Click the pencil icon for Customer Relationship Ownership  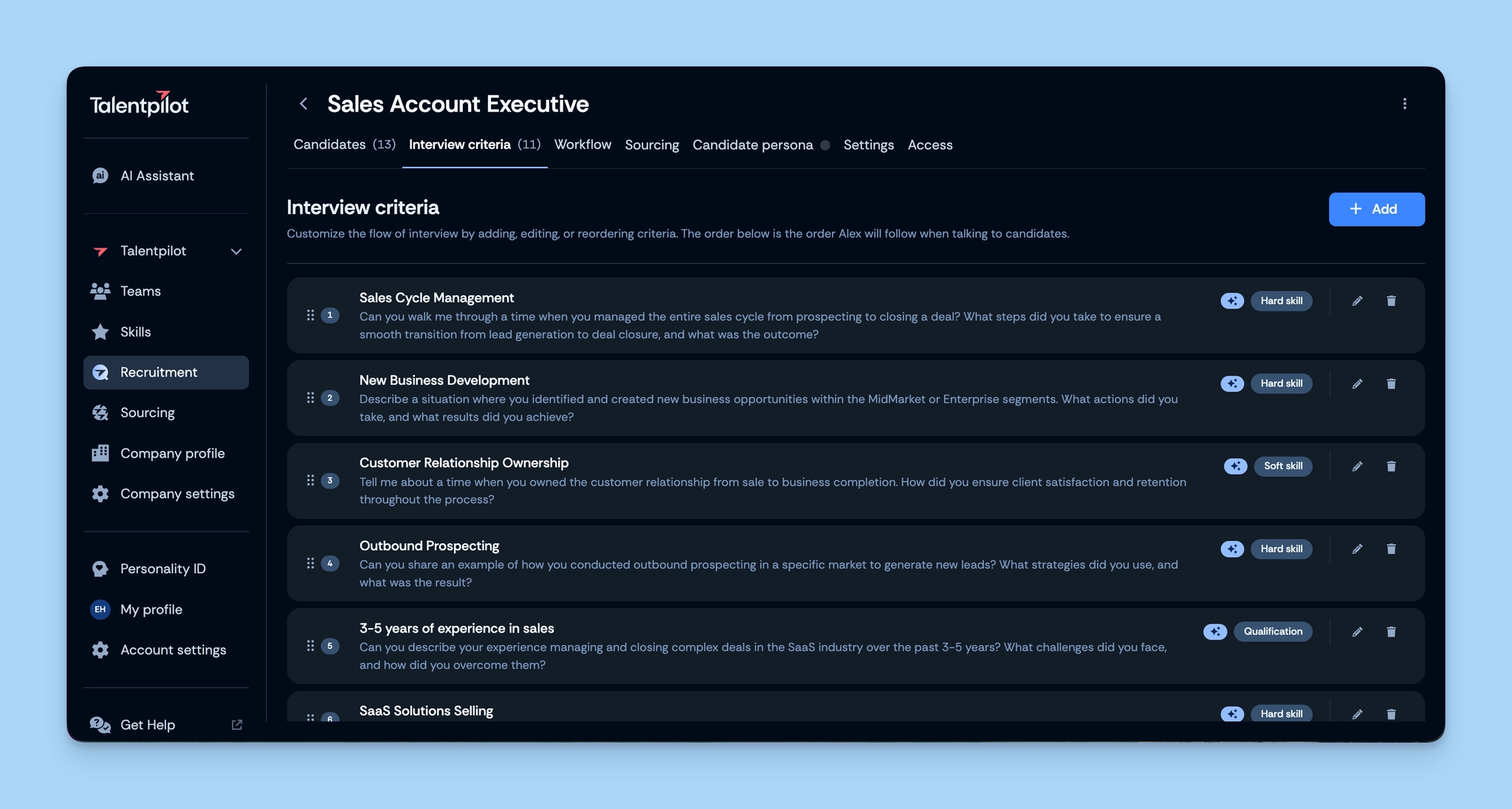(1357, 467)
